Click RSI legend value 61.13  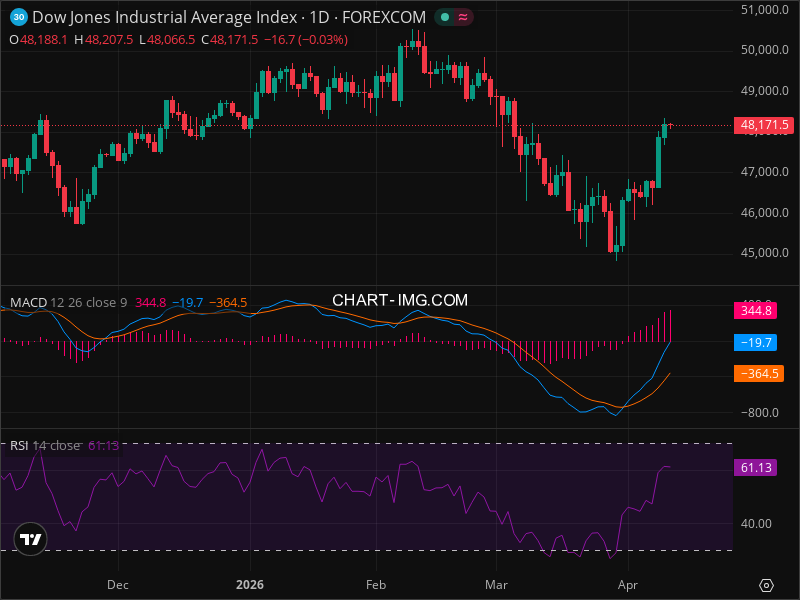tap(104, 445)
